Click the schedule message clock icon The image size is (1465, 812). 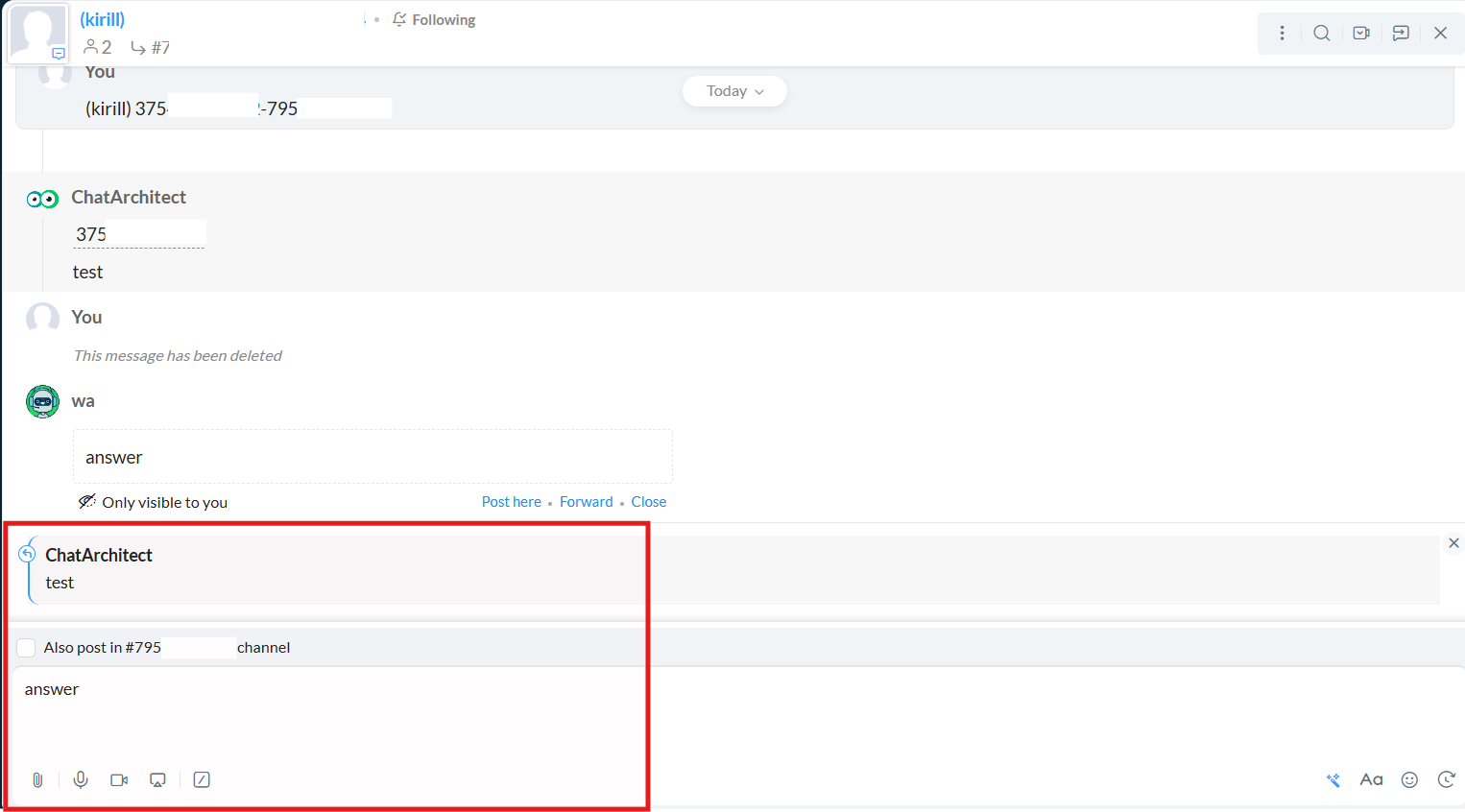click(1446, 780)
